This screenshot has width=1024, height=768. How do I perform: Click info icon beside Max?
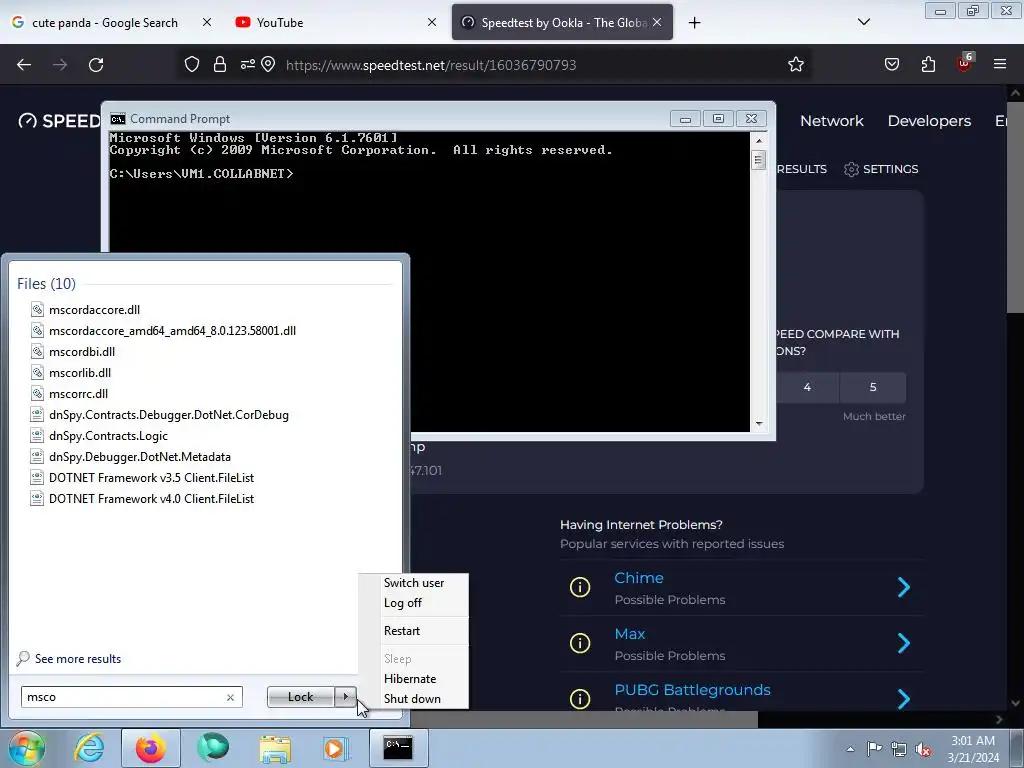(580, 643)
